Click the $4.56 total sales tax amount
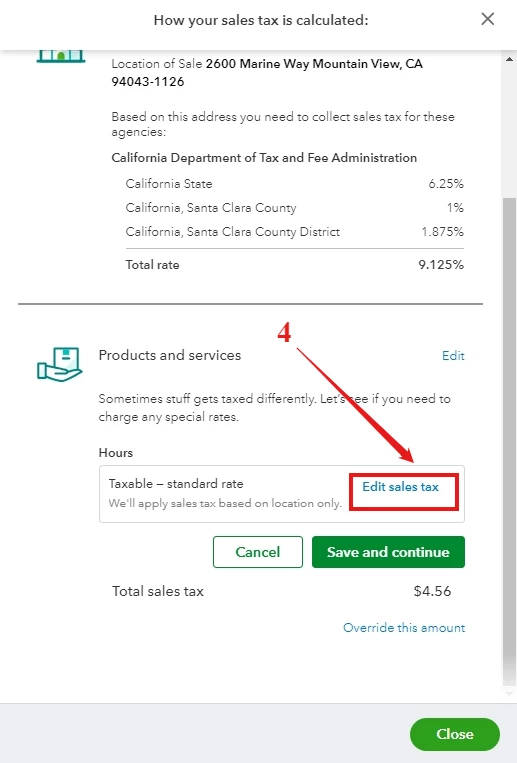 pyautogui.click(x=432, y=591)
